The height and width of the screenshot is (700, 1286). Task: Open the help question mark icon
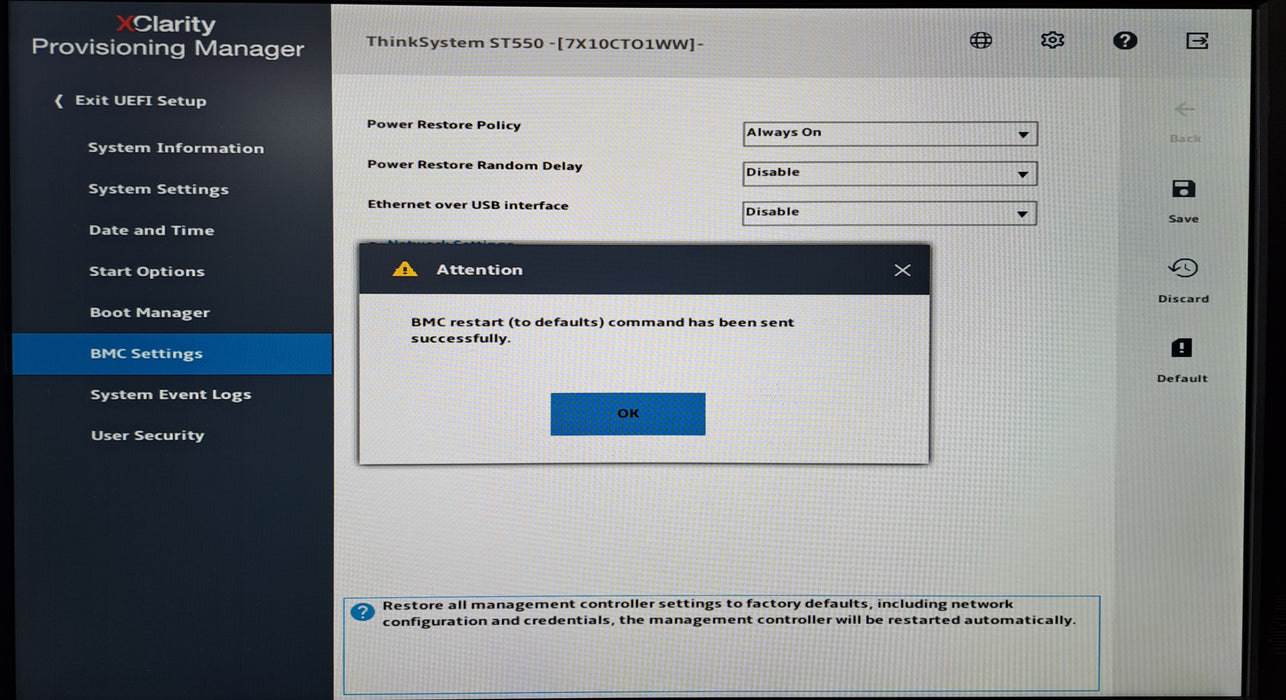(1125, 40)
